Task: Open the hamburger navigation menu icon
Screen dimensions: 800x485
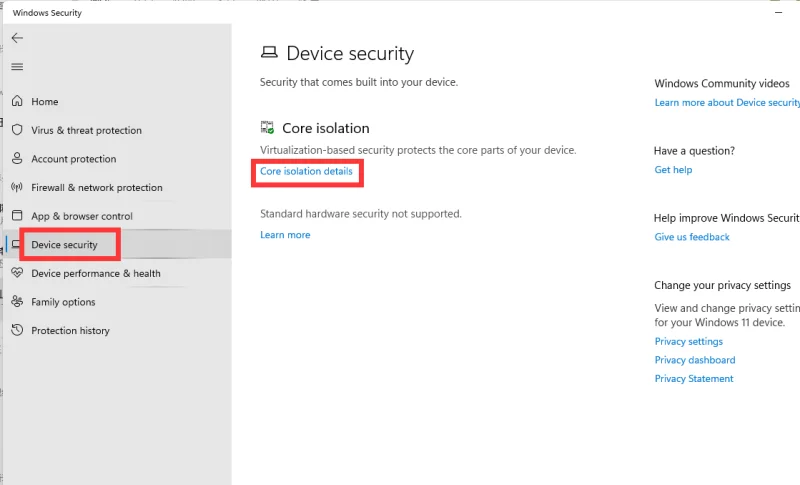Action: (x=17, y=67)
